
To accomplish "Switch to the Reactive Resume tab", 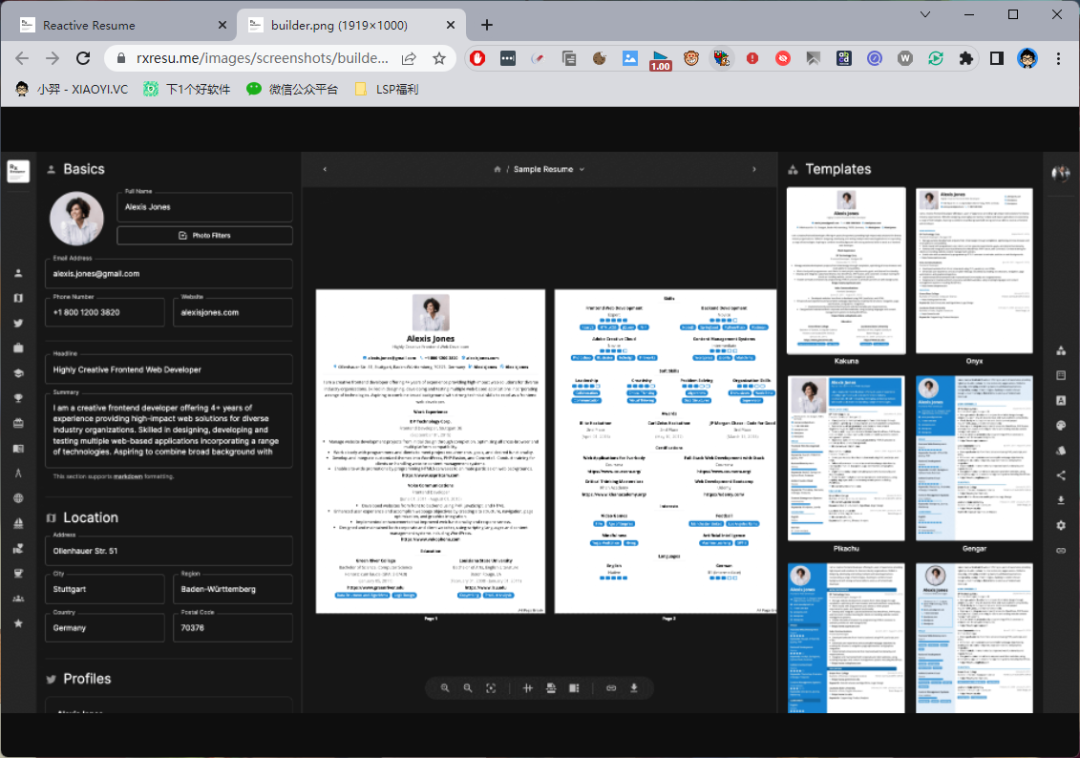I will click(123, 25).
